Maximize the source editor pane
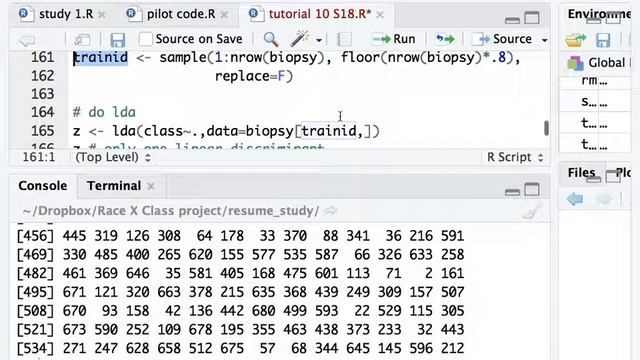Viewport: 640px width, 360px height. tap(532, 18)
